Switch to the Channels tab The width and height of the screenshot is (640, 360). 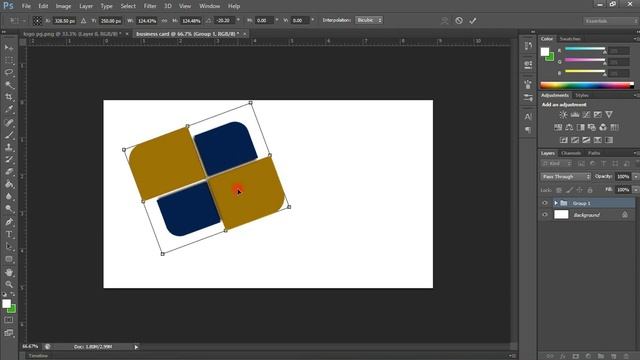pos(571,153)
